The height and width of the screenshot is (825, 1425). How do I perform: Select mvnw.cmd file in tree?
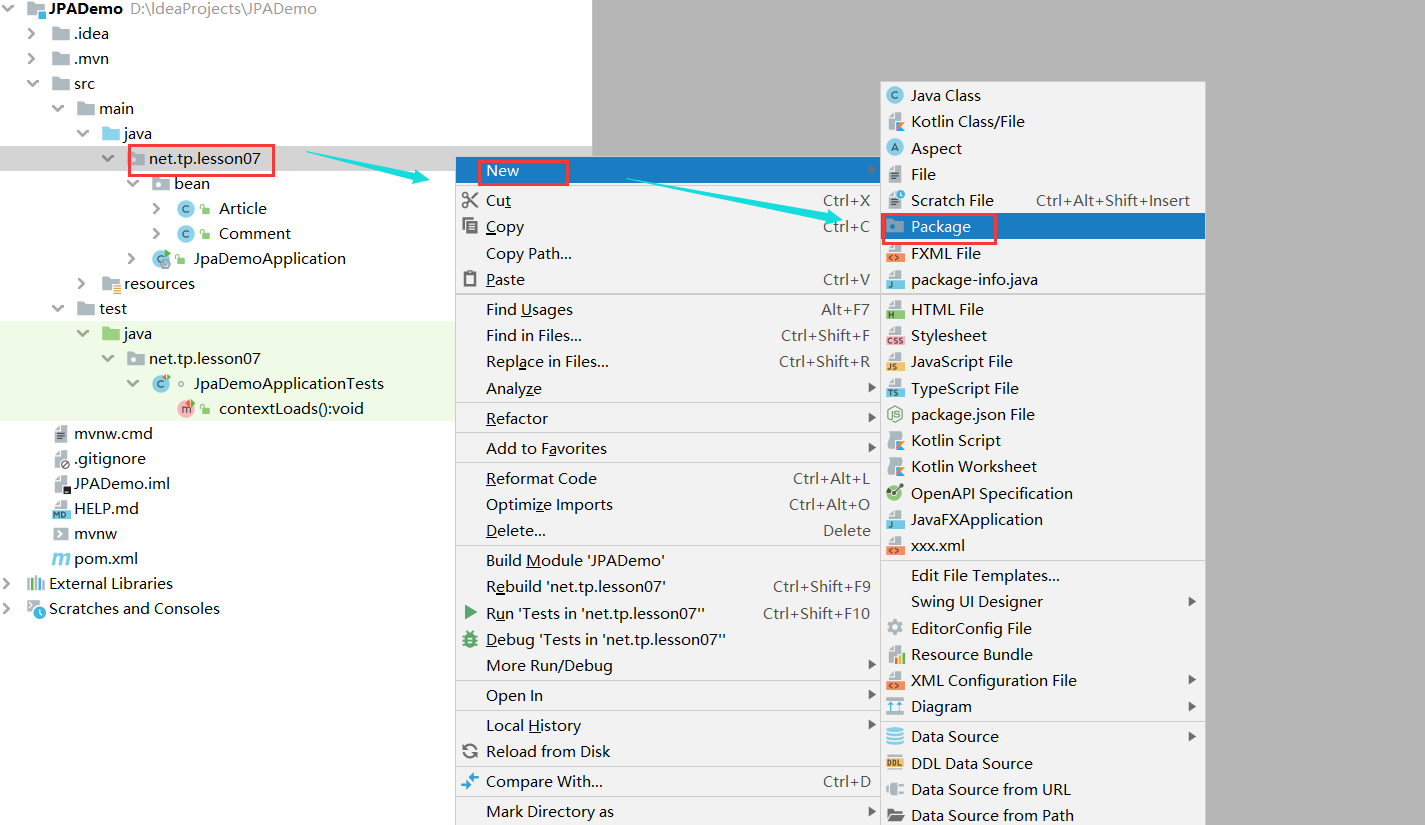tap(113, 434)
